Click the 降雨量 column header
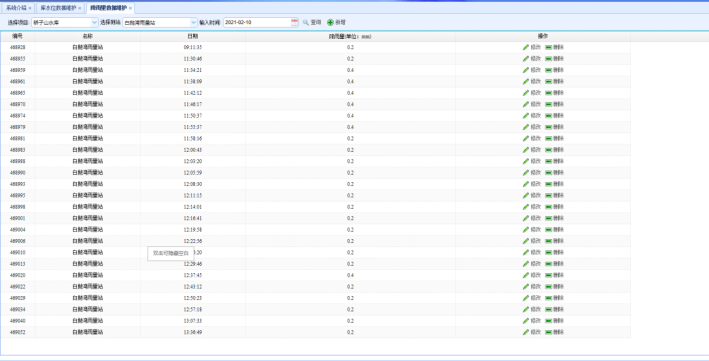 [x=350, y=36]
